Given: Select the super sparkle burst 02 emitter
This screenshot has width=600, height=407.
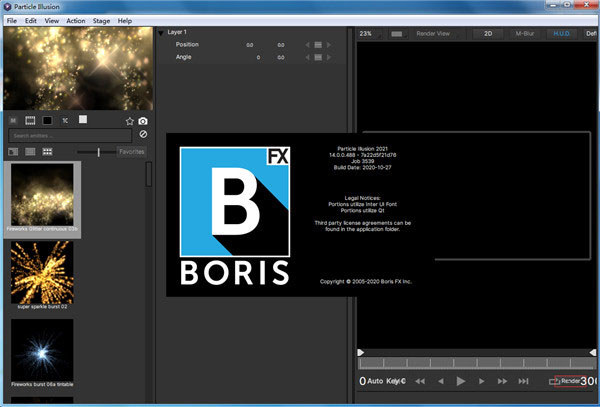Looking at the screenshot, I should tap(42, 273).
